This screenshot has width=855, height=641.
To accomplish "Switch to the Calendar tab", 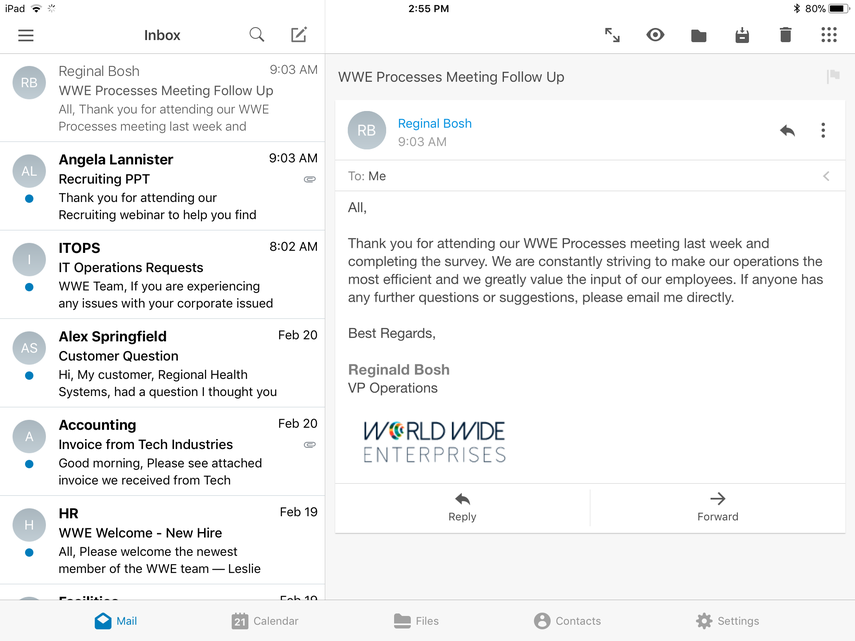I will (x=265, y=621).
